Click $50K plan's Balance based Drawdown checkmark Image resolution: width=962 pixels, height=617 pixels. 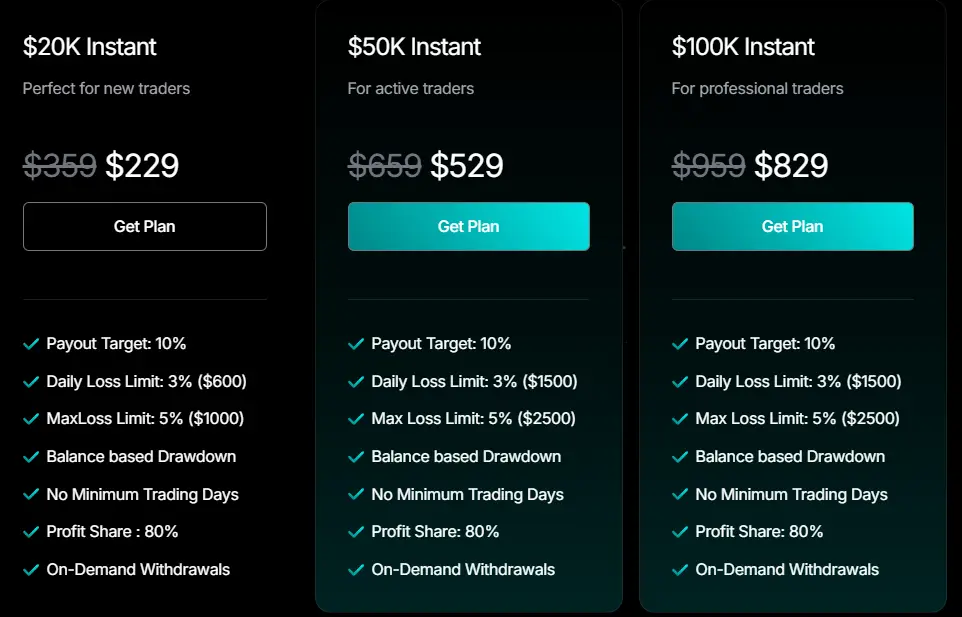point(355,457)
